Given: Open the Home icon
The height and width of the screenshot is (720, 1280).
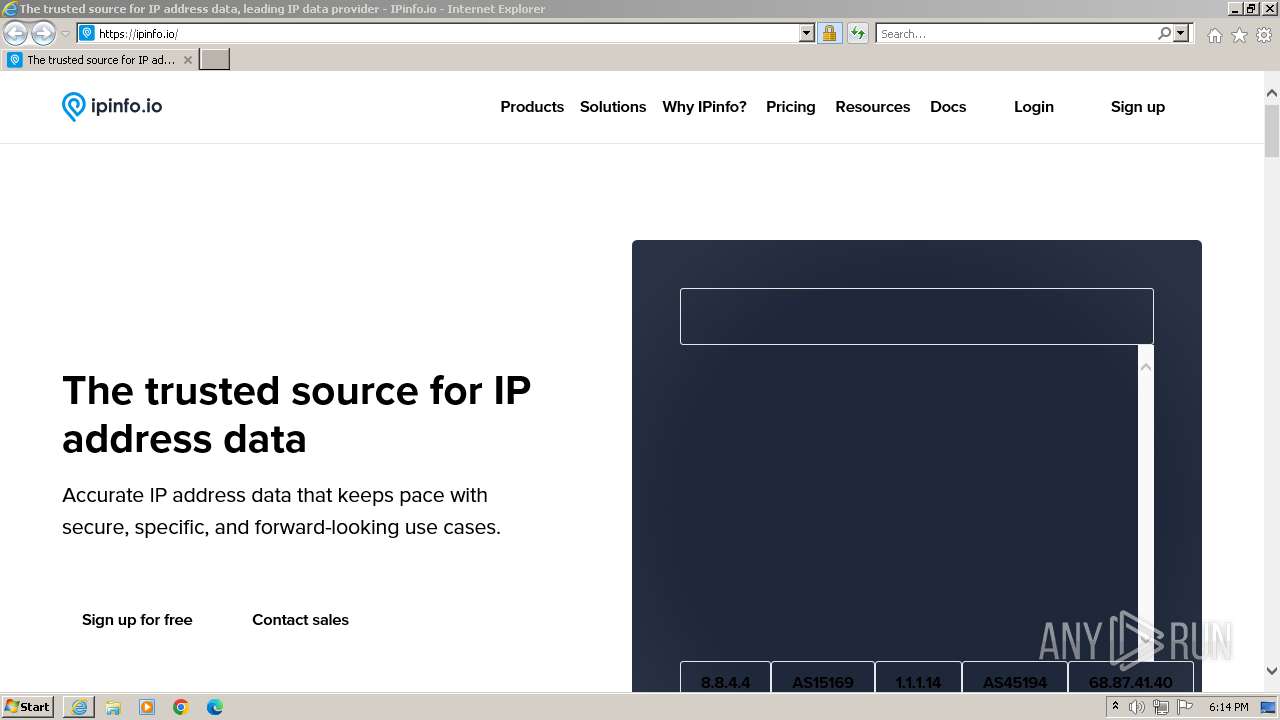Looking at the screenshot, I should coord(1214,35).
